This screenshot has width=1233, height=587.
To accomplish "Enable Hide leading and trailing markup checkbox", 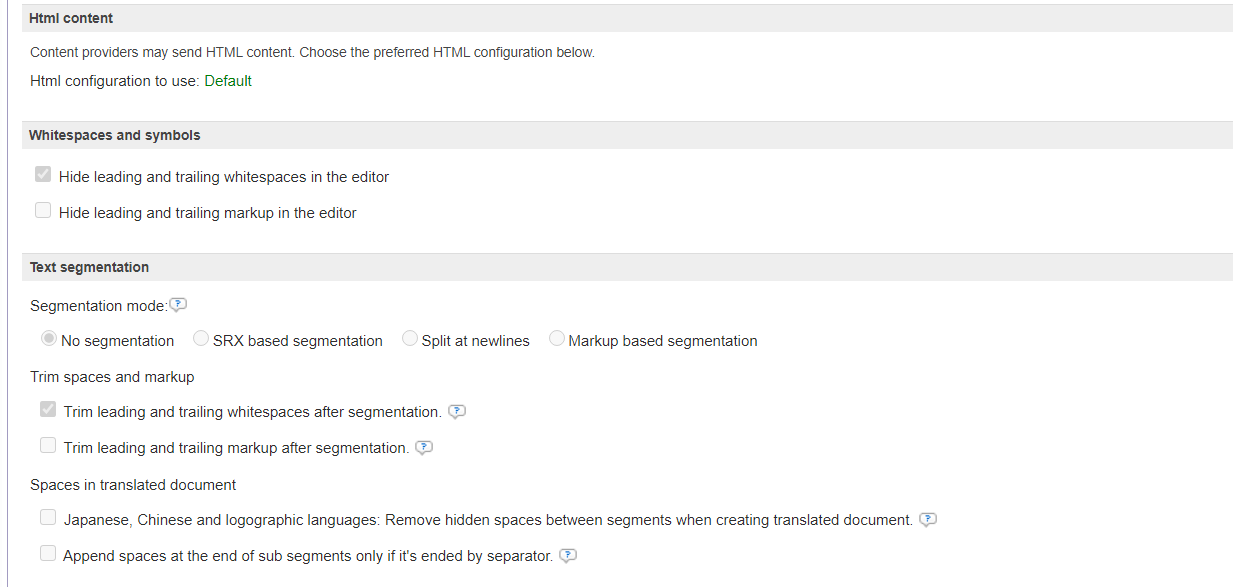I will (43, 211).
